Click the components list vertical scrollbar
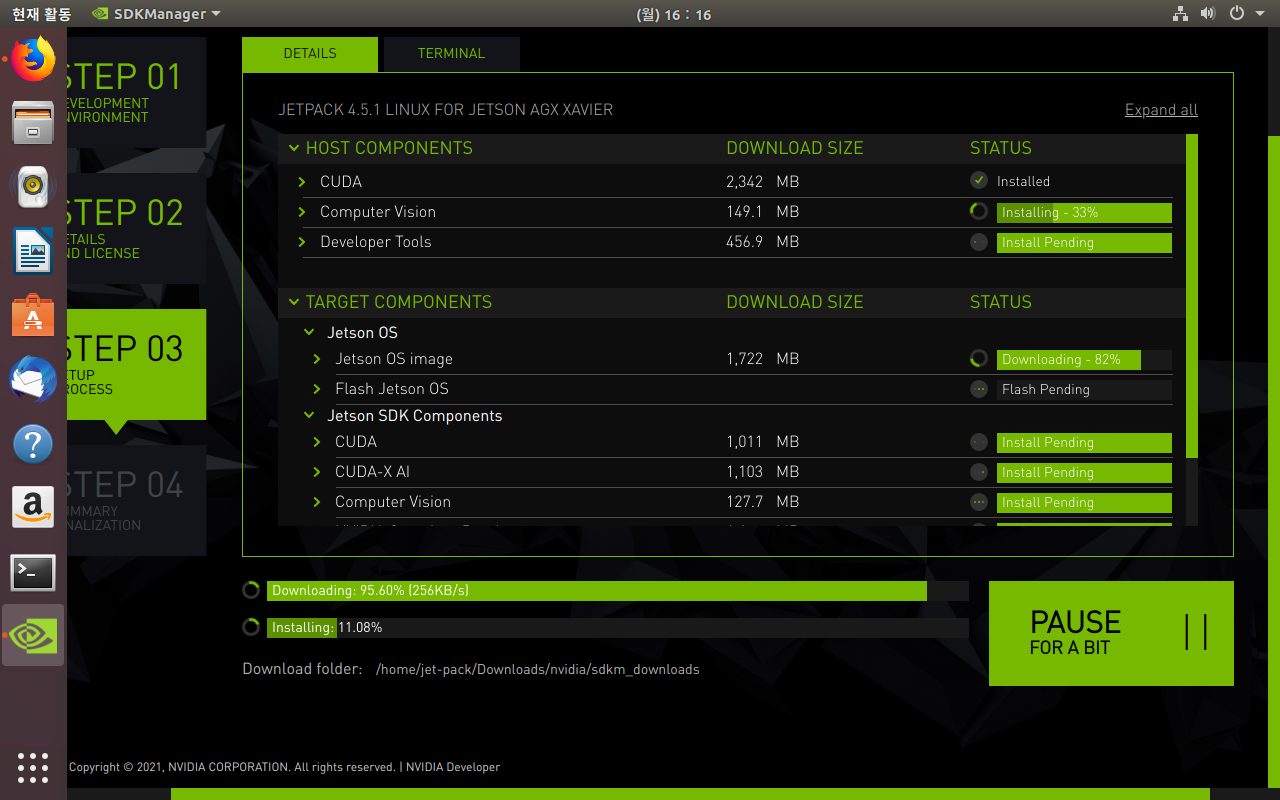 1191,296
